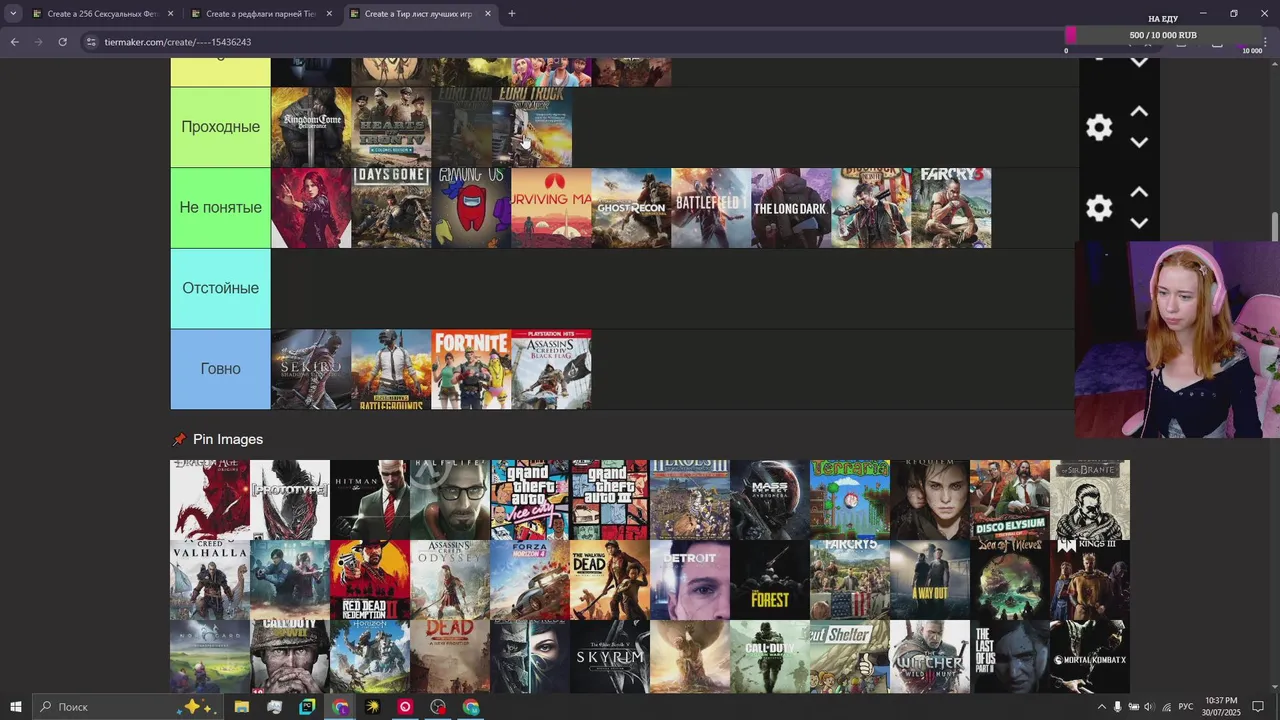Image resolution: width=1280 pixels, height=720 pixels.
Task: Launch PyCharm from the taskbar
Action: point(307,707)
